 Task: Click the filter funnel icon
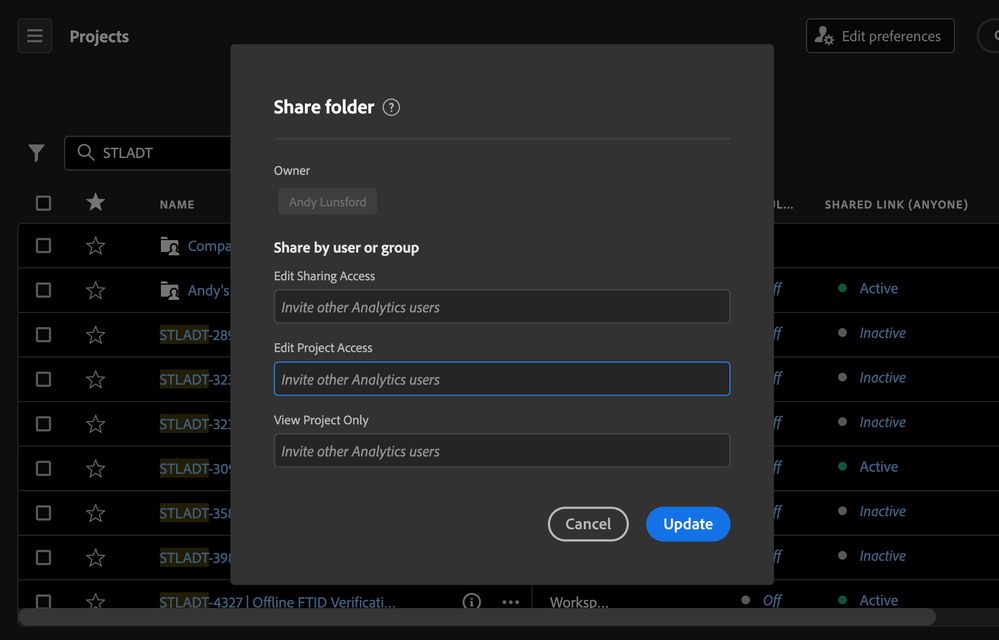click(36, 153)
